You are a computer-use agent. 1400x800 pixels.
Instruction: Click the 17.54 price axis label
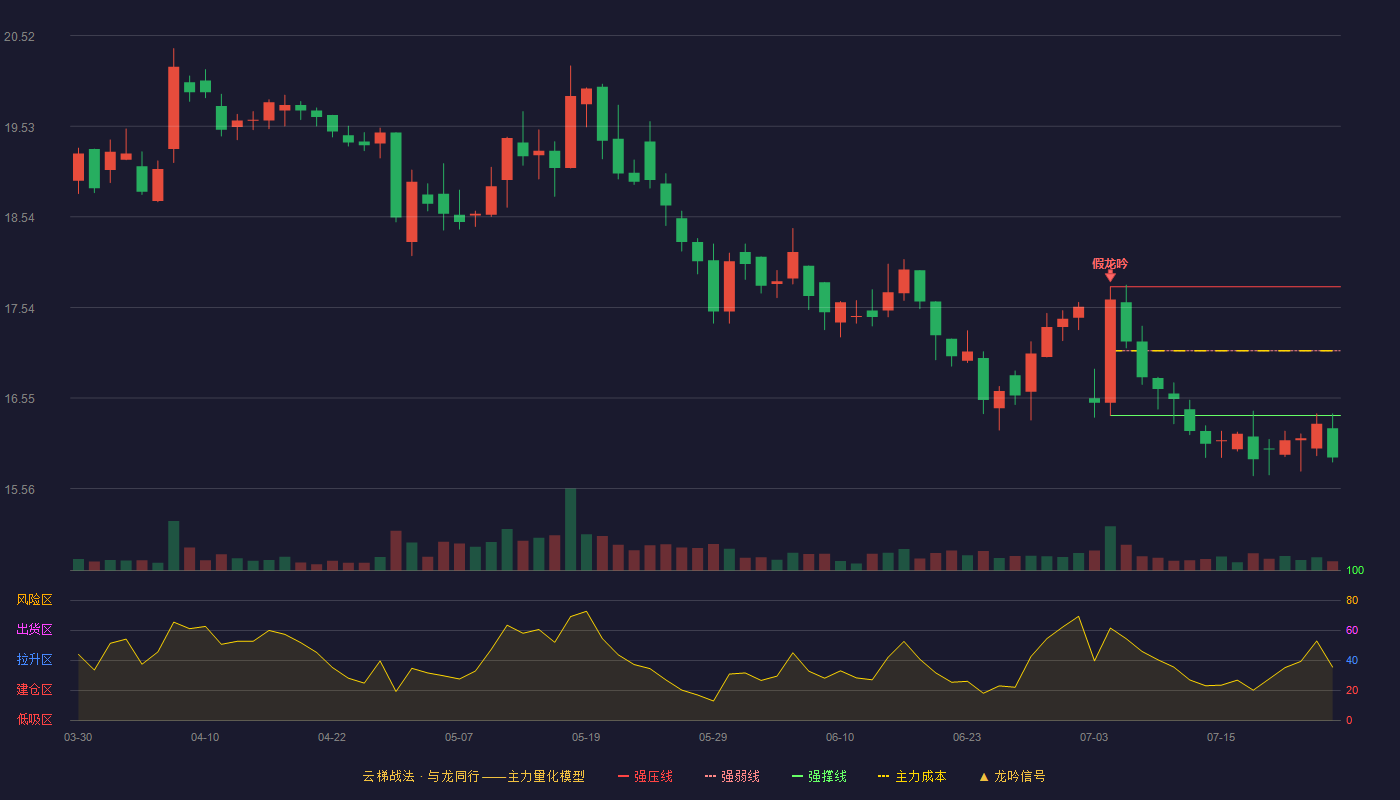point(19,308)
